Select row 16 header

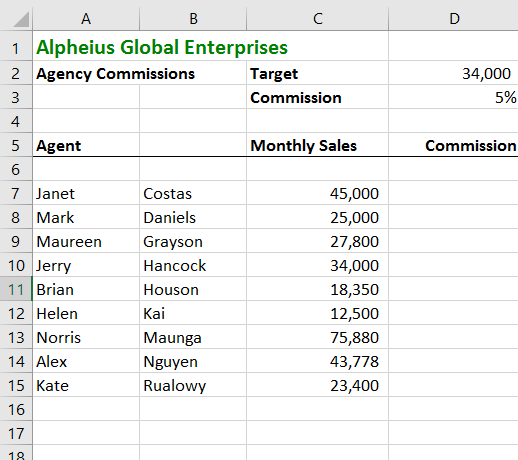click(16, 409)
